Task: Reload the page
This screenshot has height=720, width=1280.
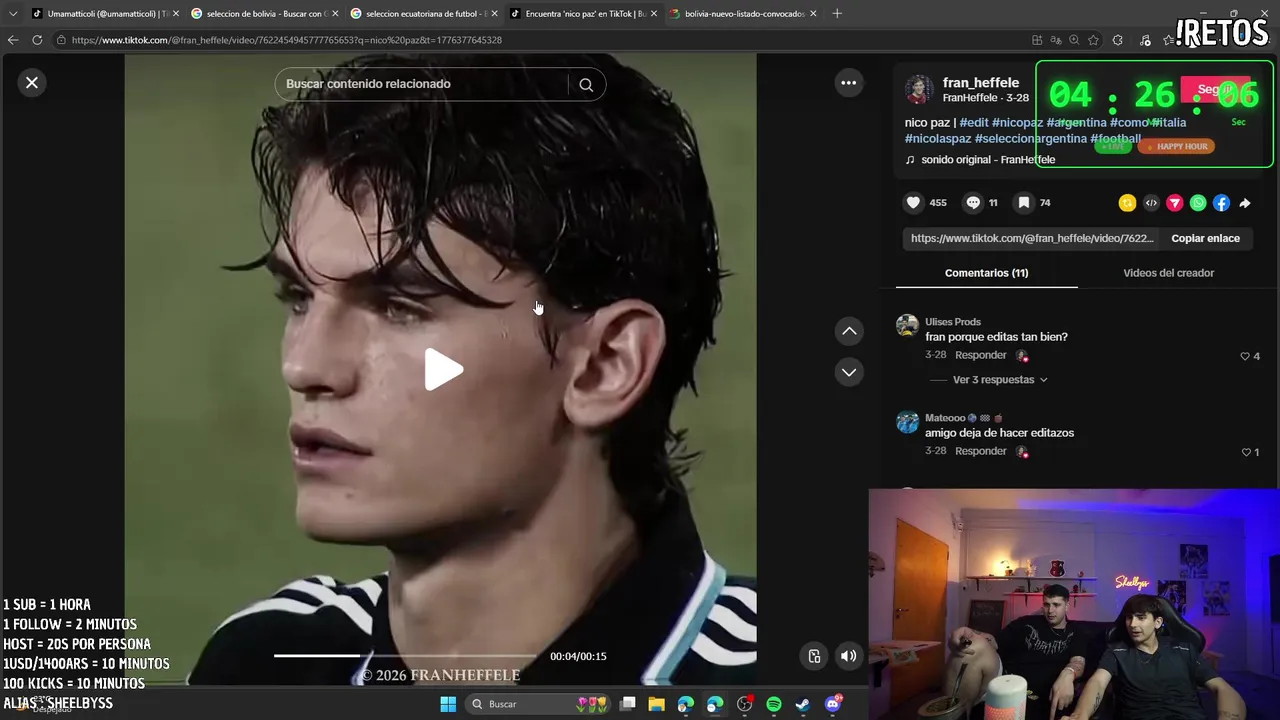Action: (x=37, y=40)
